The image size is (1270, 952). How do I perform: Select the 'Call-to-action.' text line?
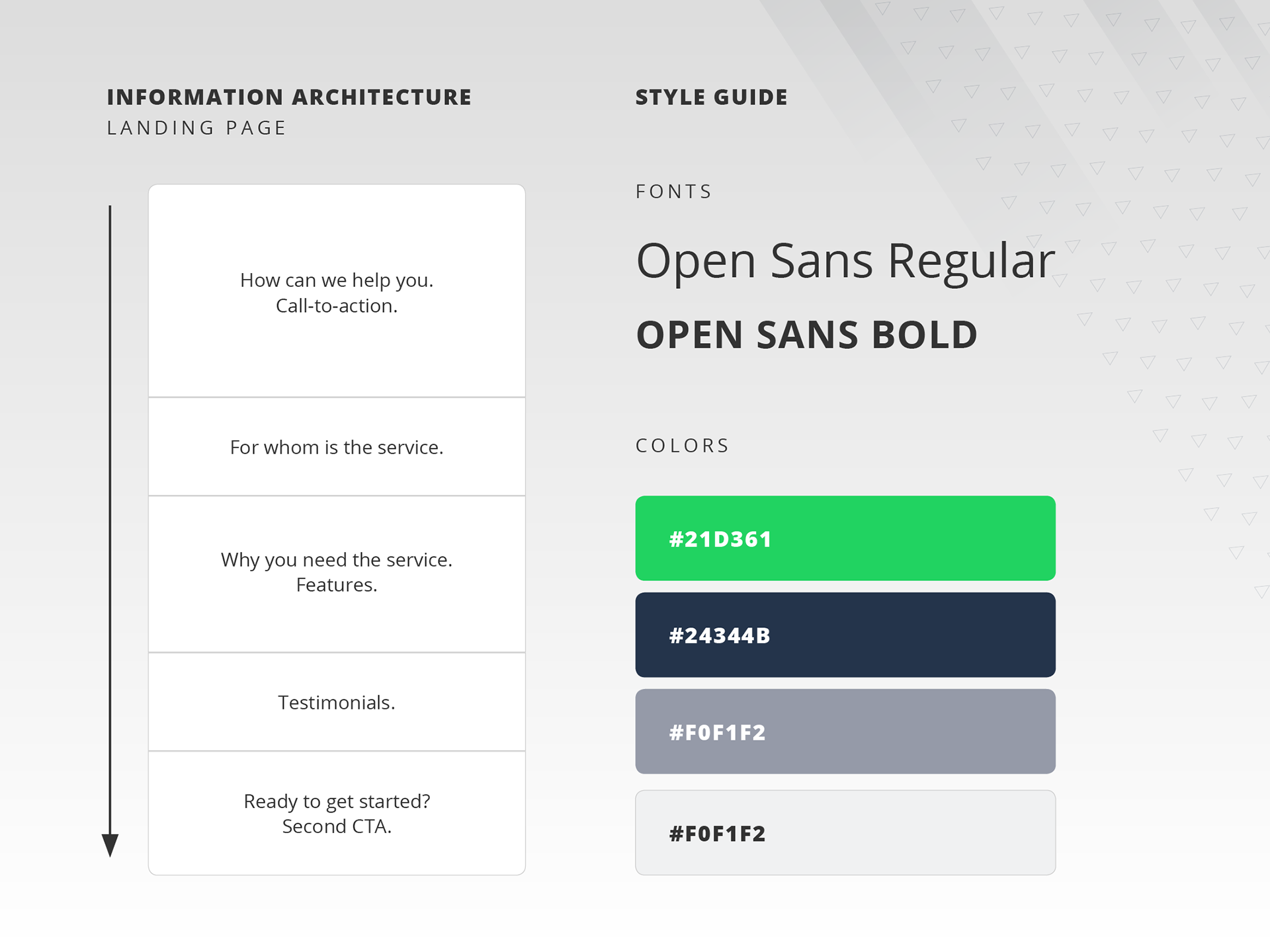tap(337, 306)
